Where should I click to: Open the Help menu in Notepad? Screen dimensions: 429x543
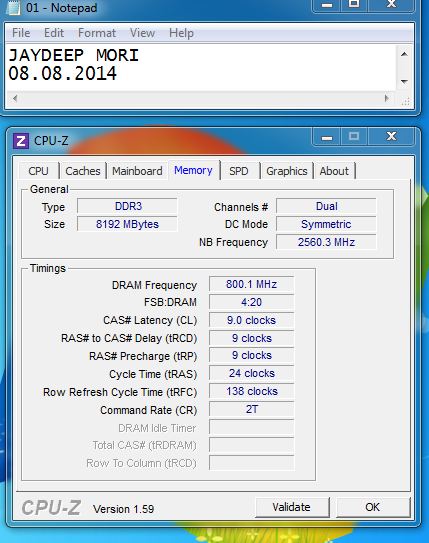pos(181,33)
